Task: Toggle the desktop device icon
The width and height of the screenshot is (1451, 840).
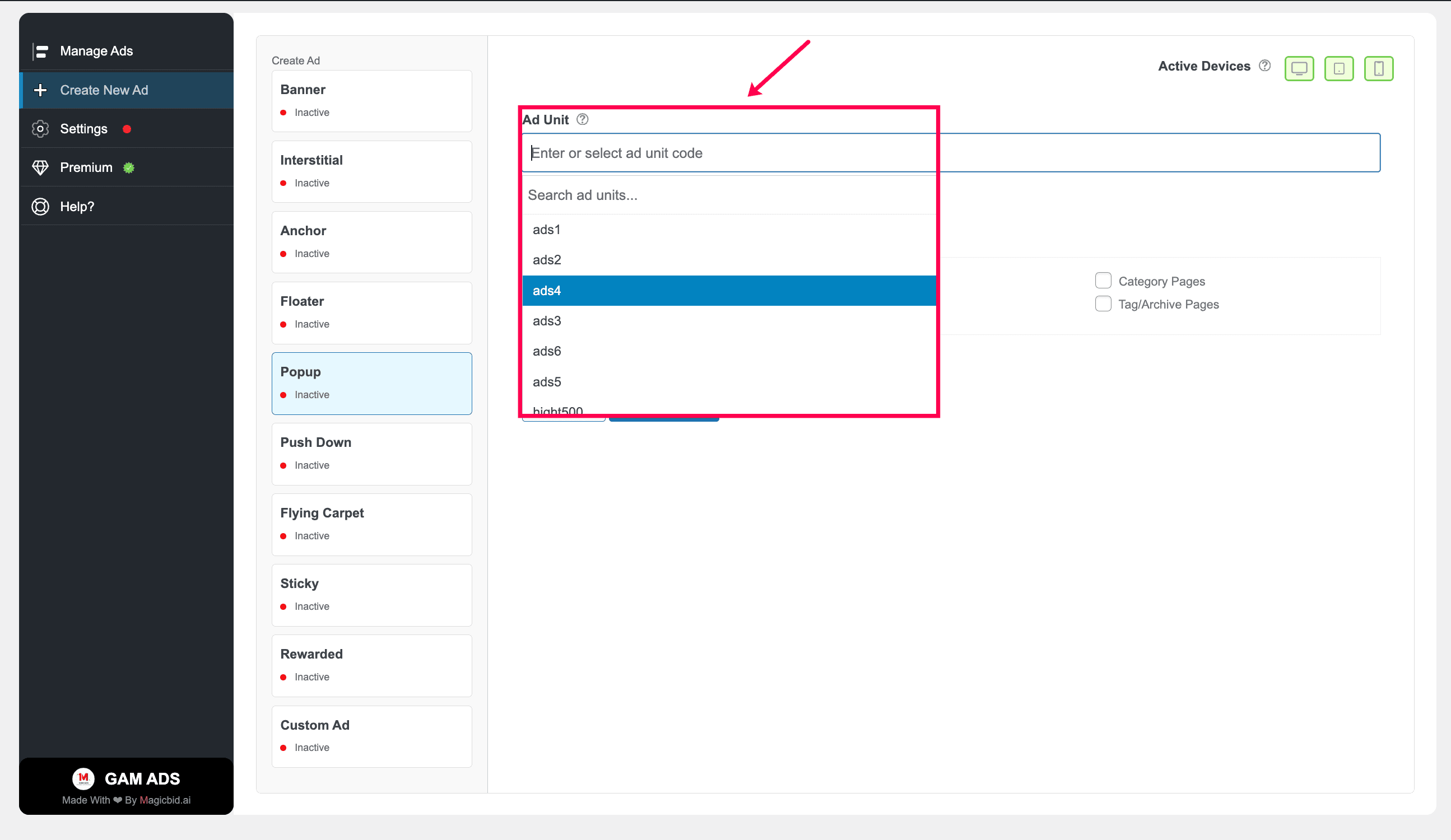Action: tap(1299, 68)
